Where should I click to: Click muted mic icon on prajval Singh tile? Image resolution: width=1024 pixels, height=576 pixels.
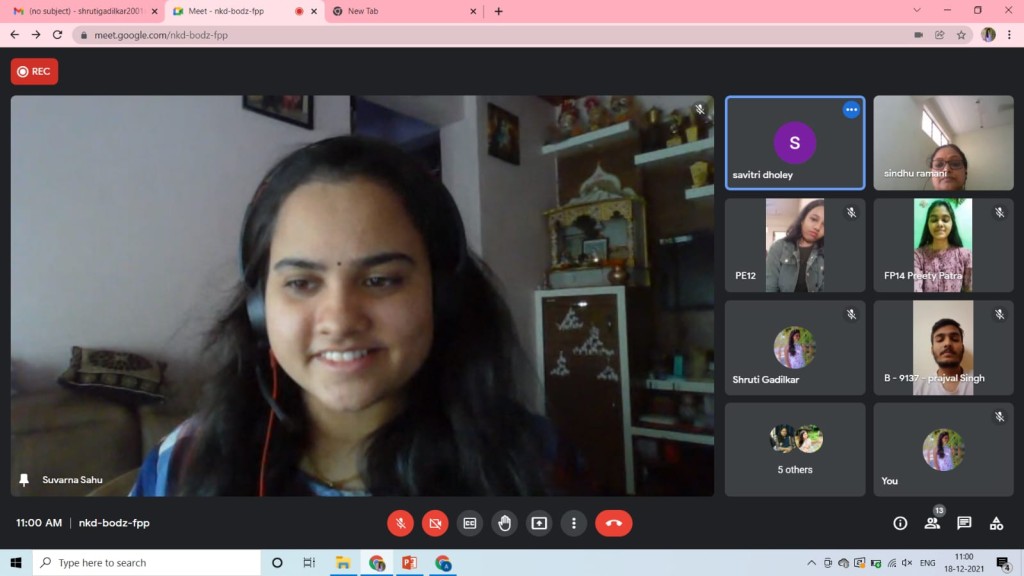click(x=999, y=315)
